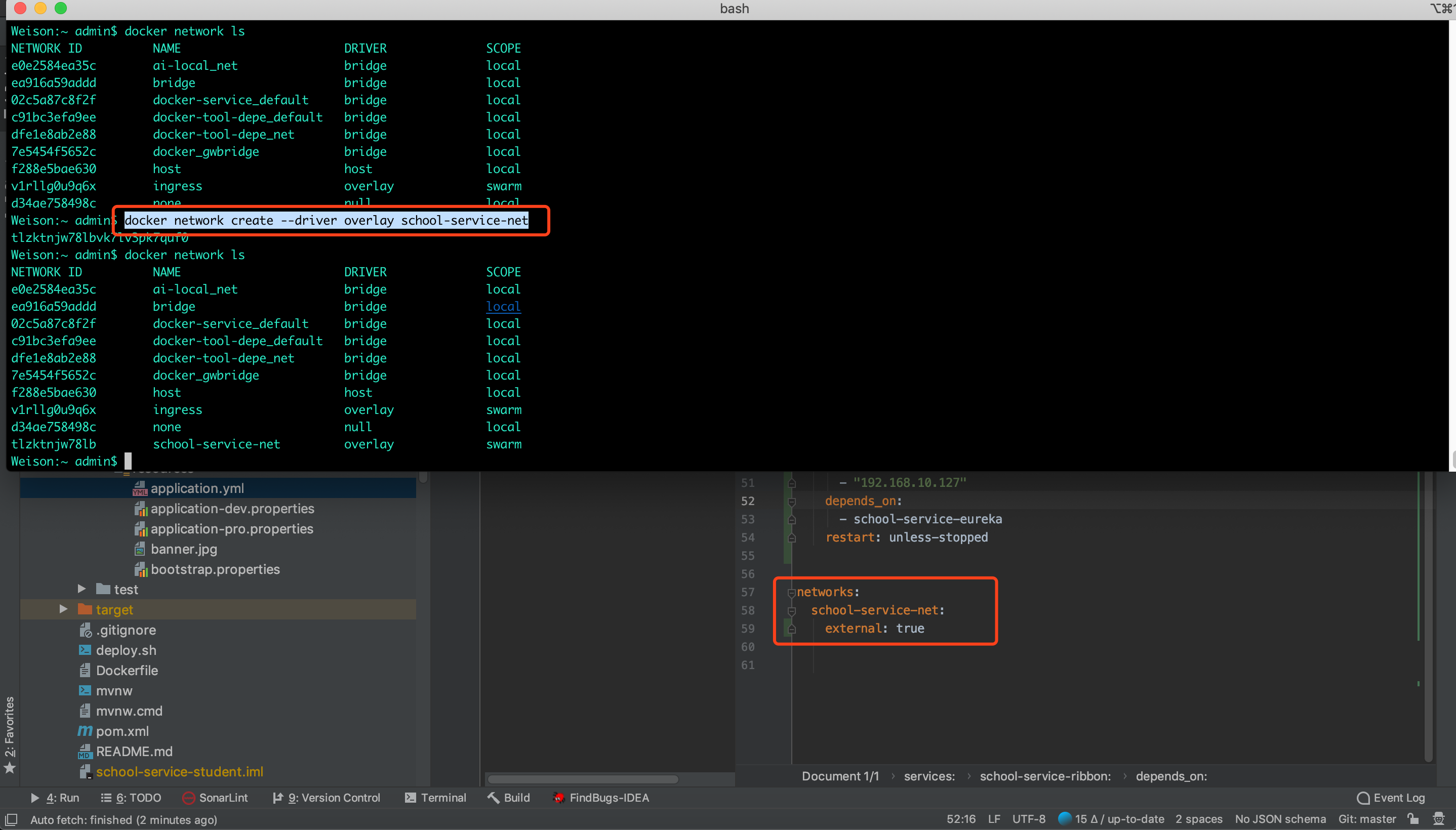Click the Terminal prompt icon
The image size is (1456, 830).
pyautogui.click(x=410, y=798)
